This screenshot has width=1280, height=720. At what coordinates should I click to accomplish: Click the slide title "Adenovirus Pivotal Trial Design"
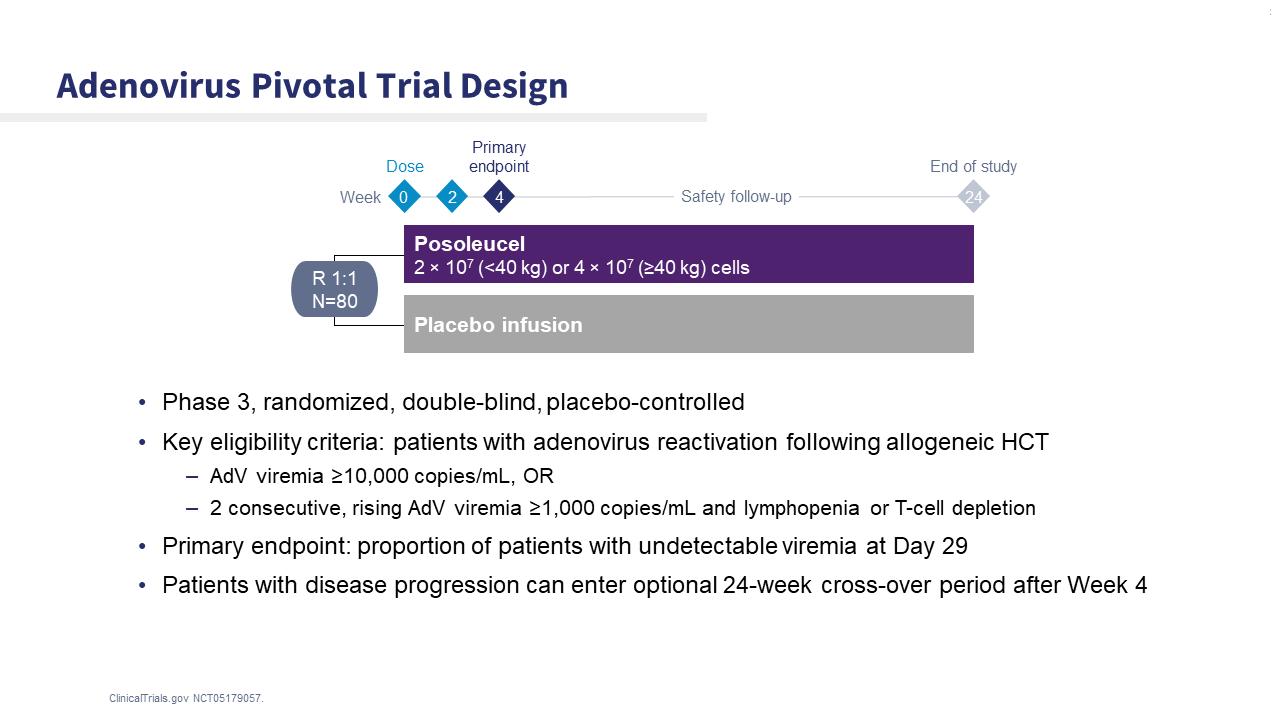point(312,86)
